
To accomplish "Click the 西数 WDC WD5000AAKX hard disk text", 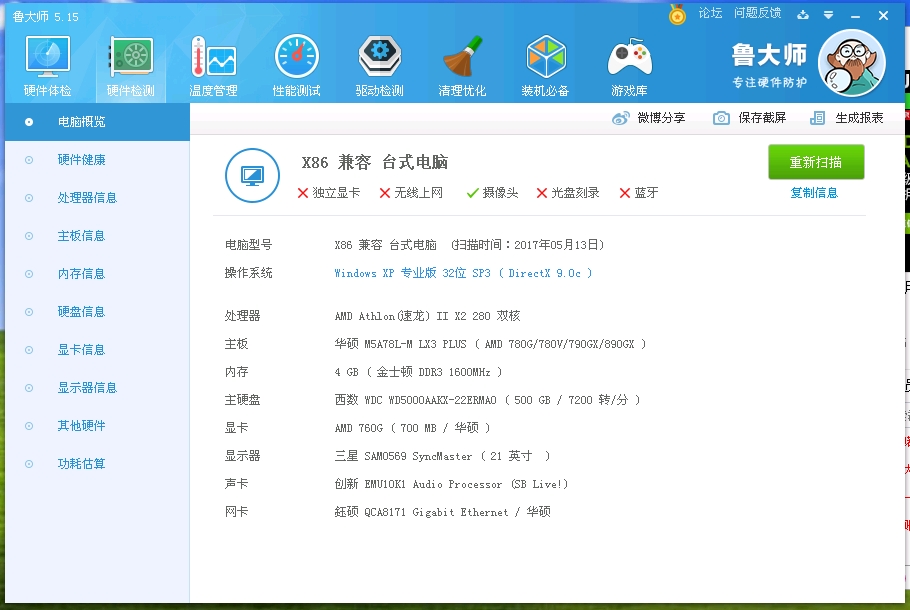I will pos(488,400).
